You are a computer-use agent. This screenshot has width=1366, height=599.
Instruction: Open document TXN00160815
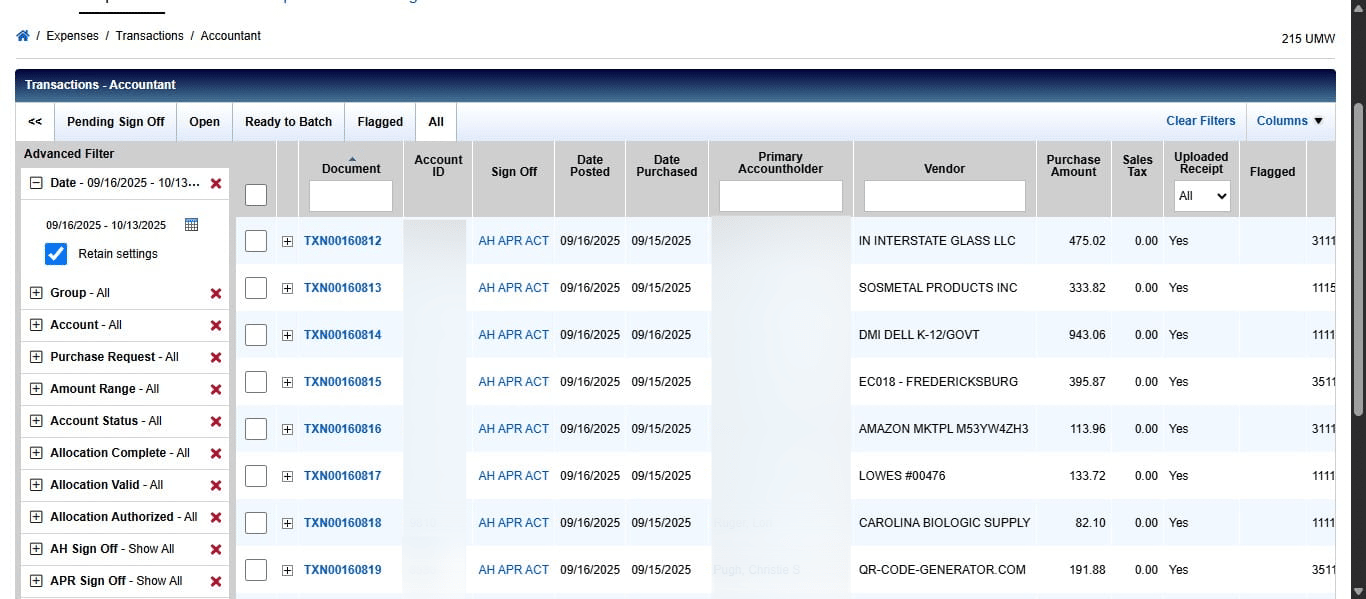343,381
